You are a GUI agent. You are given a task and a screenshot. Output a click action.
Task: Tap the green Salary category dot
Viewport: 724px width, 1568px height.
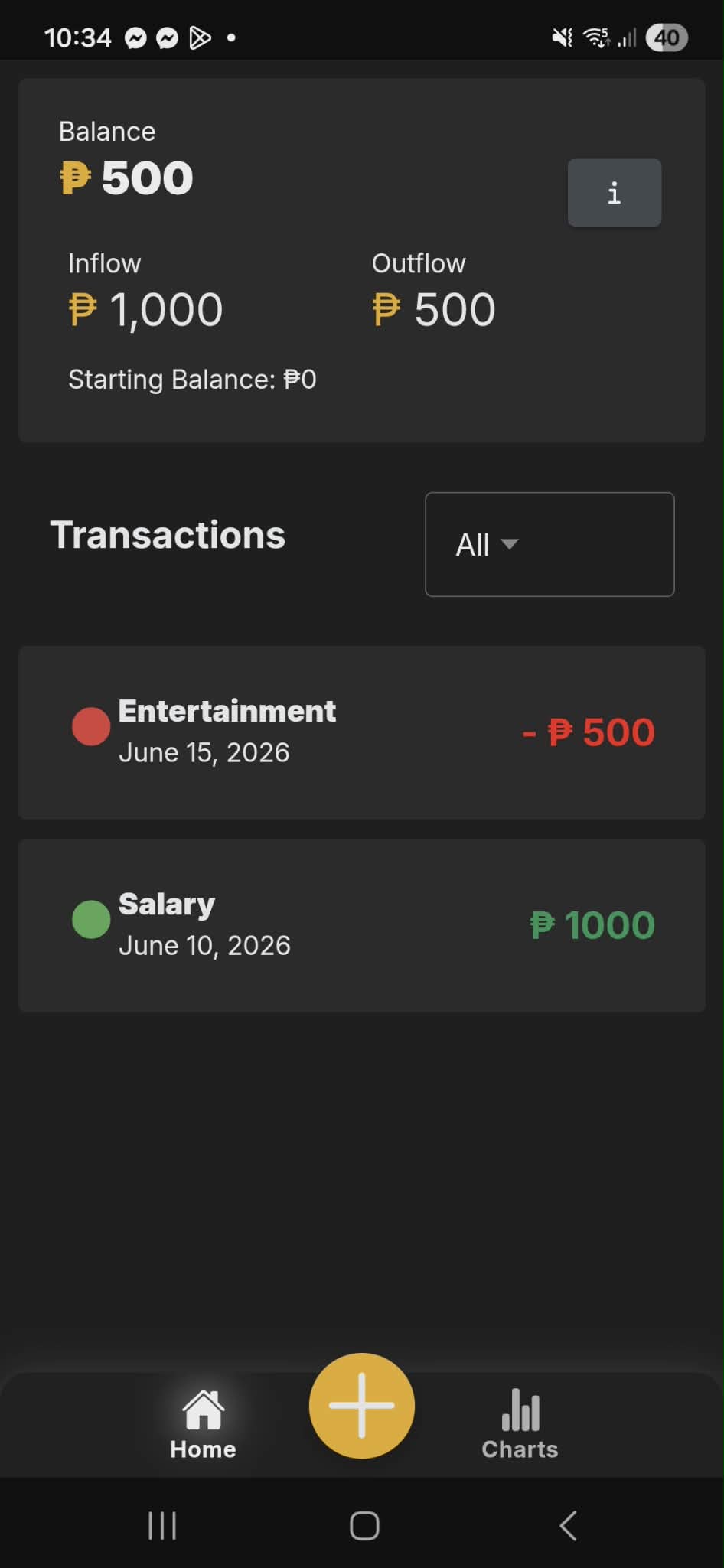click(91, 919)
